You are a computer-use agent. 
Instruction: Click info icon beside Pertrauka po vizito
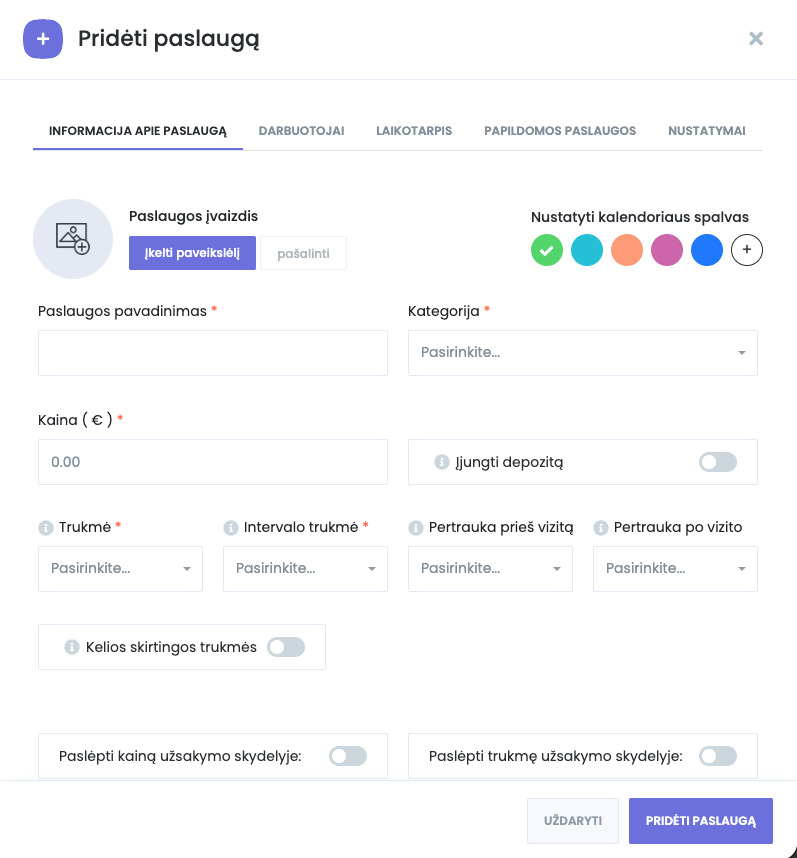(600, 527)
